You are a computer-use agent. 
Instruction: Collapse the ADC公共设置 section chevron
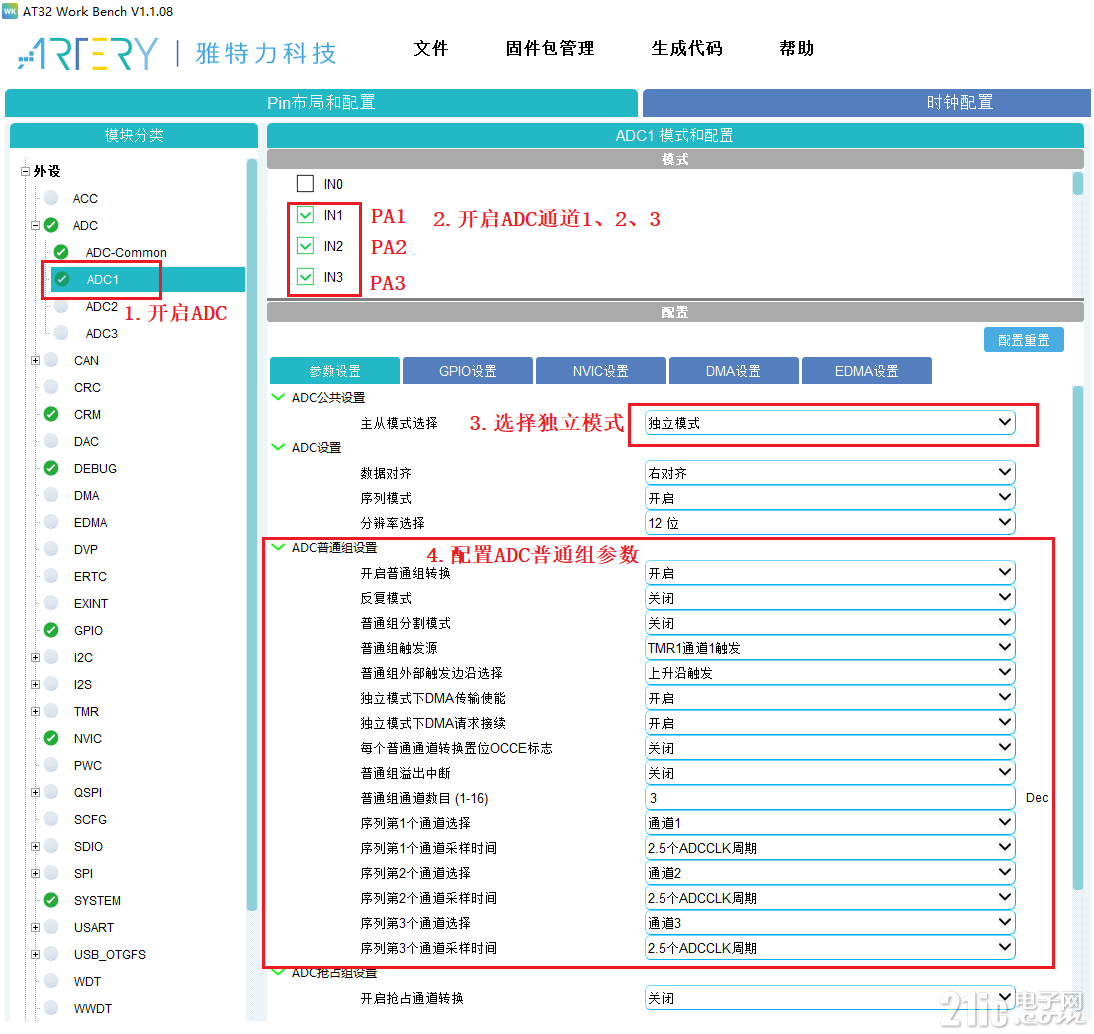[x=278, y=397]
